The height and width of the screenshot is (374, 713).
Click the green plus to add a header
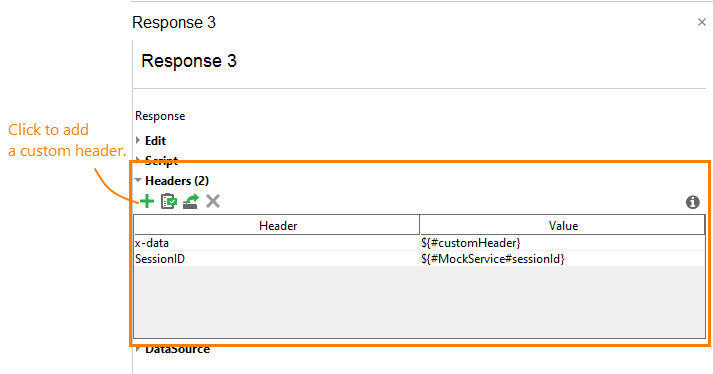[x=147, y=201]
